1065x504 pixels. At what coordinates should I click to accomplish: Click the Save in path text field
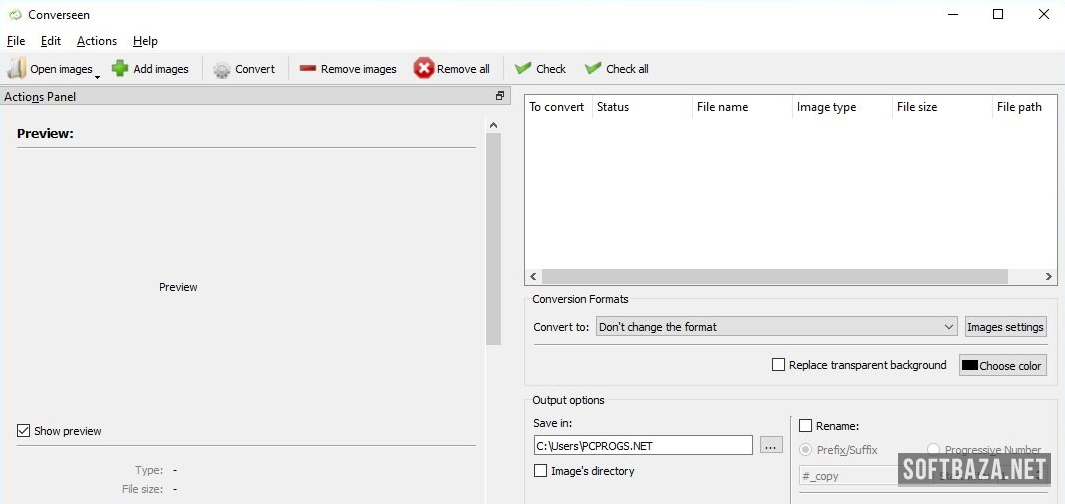click(x=642, y=446)
